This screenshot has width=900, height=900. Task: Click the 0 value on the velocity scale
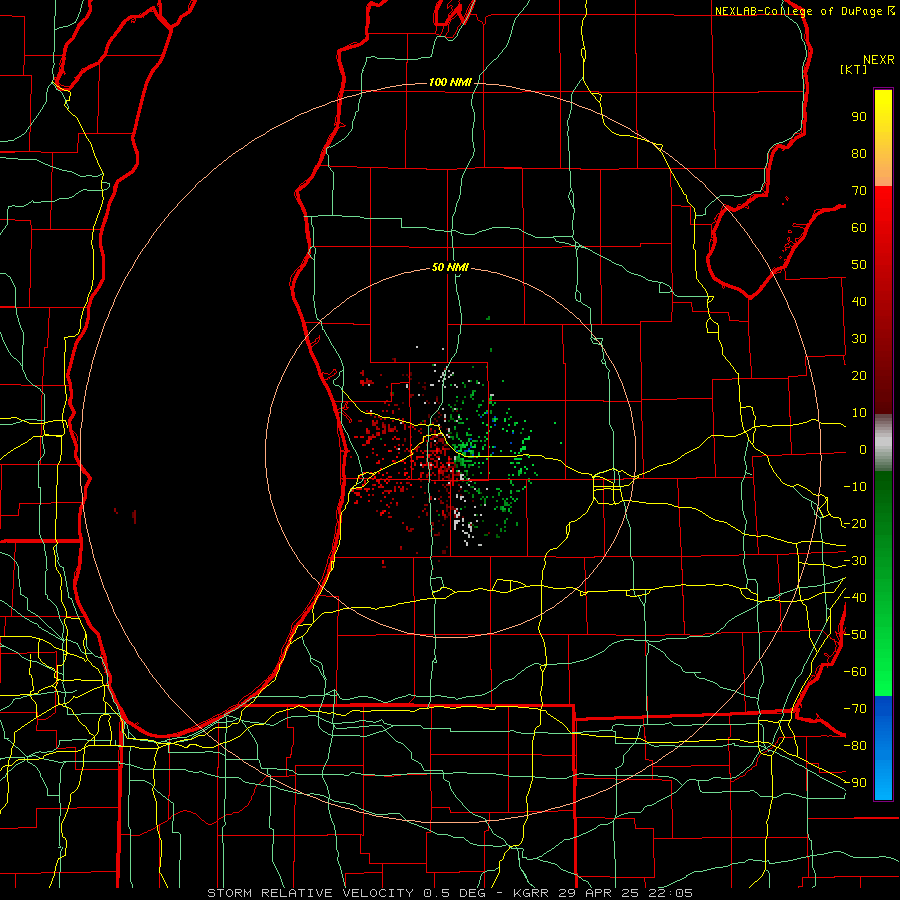click(x=863, y=449)
